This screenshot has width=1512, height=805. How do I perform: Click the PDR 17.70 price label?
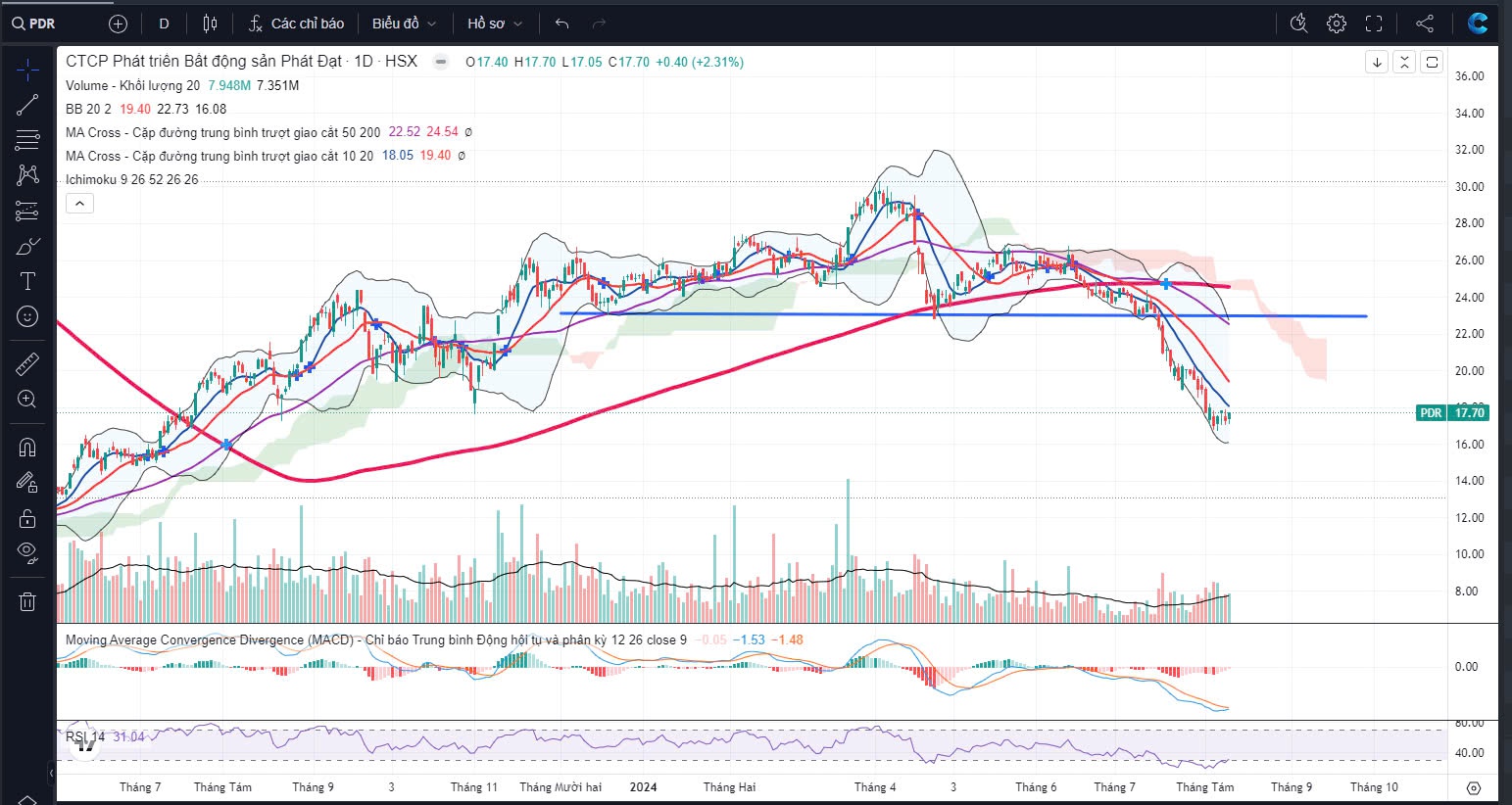1452,412
